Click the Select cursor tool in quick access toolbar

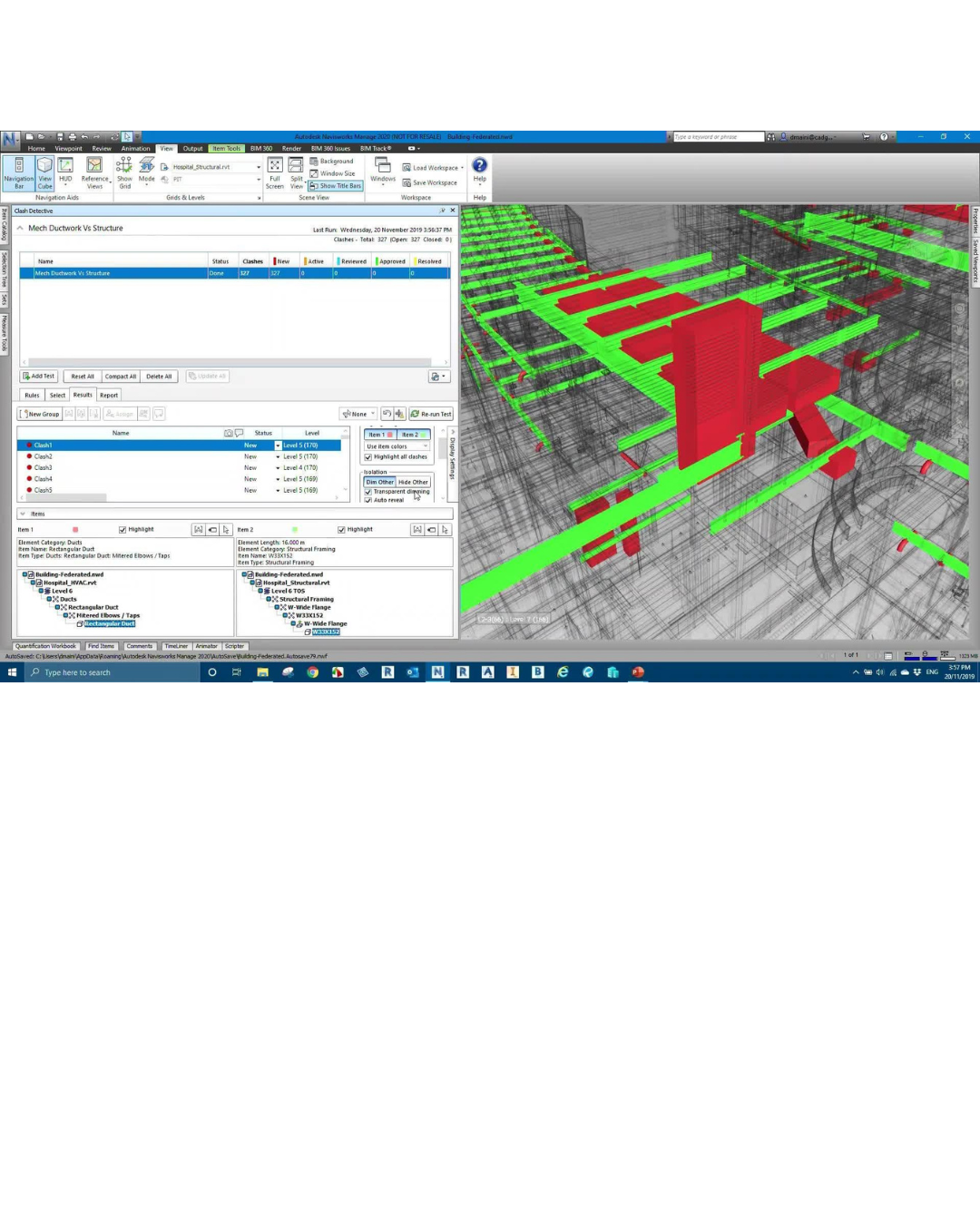[127, 137]
